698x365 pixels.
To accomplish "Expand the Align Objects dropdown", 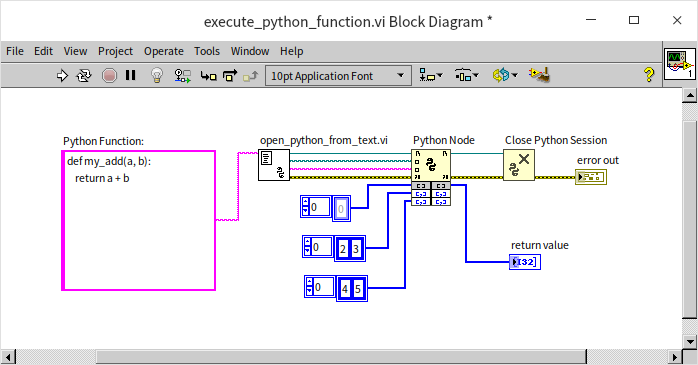I will click(x=431, y=76).
